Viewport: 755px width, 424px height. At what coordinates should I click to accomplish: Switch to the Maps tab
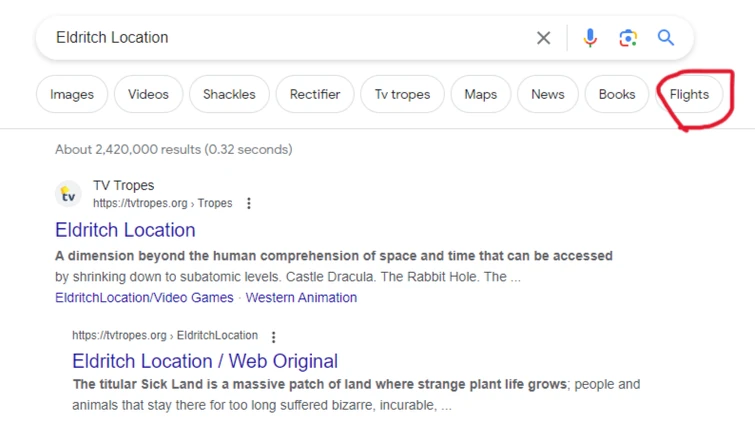(x=481, y=94)
